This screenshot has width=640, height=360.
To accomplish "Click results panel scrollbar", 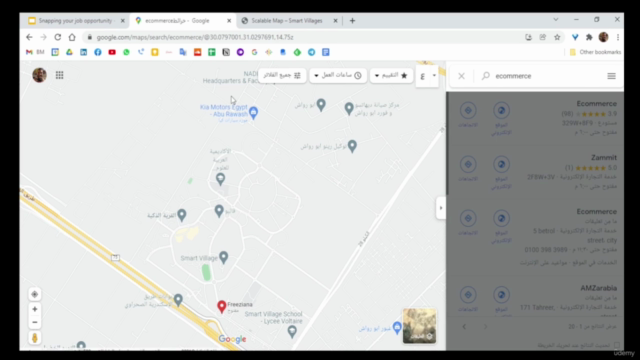I will [447, 143].
